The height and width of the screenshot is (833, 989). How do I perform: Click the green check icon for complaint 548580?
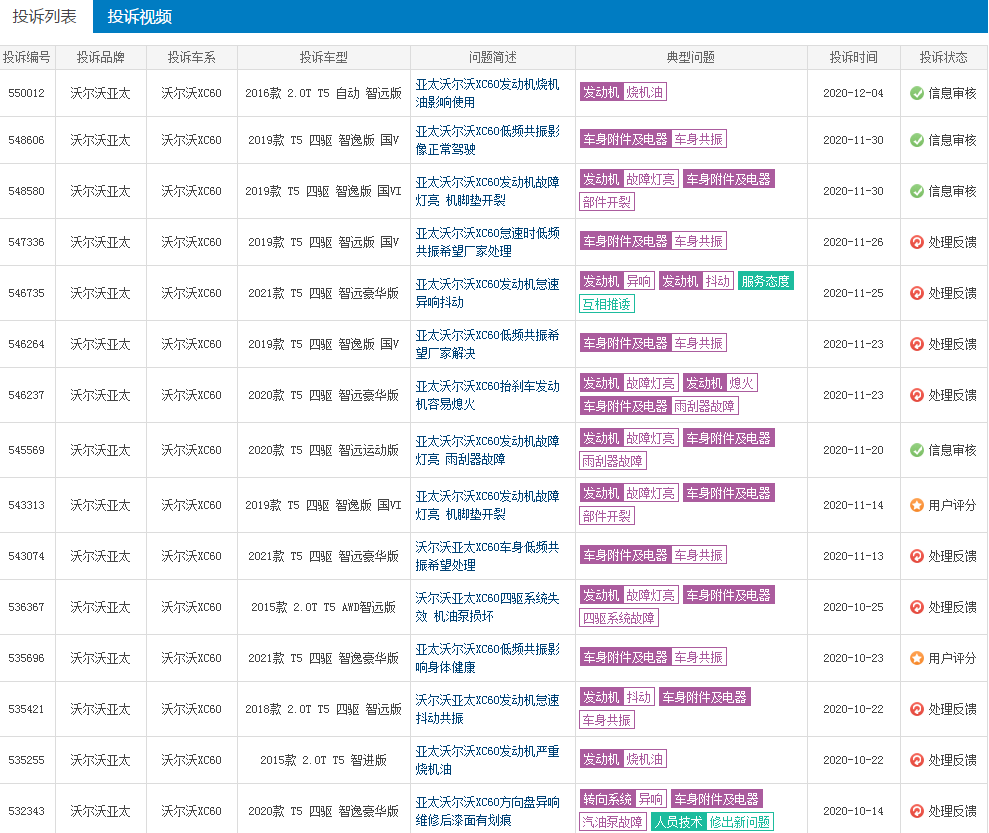point(917,191)
